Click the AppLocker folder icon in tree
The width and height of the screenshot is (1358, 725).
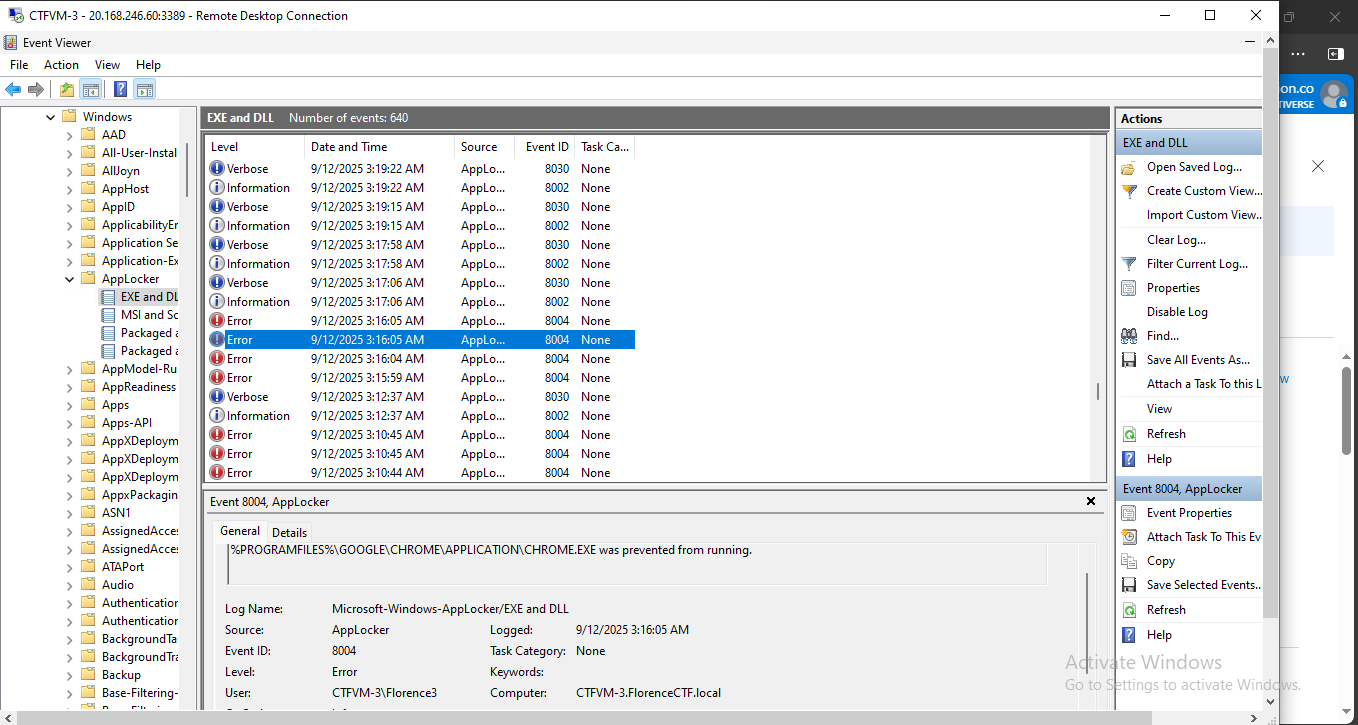tap(88, 279)
